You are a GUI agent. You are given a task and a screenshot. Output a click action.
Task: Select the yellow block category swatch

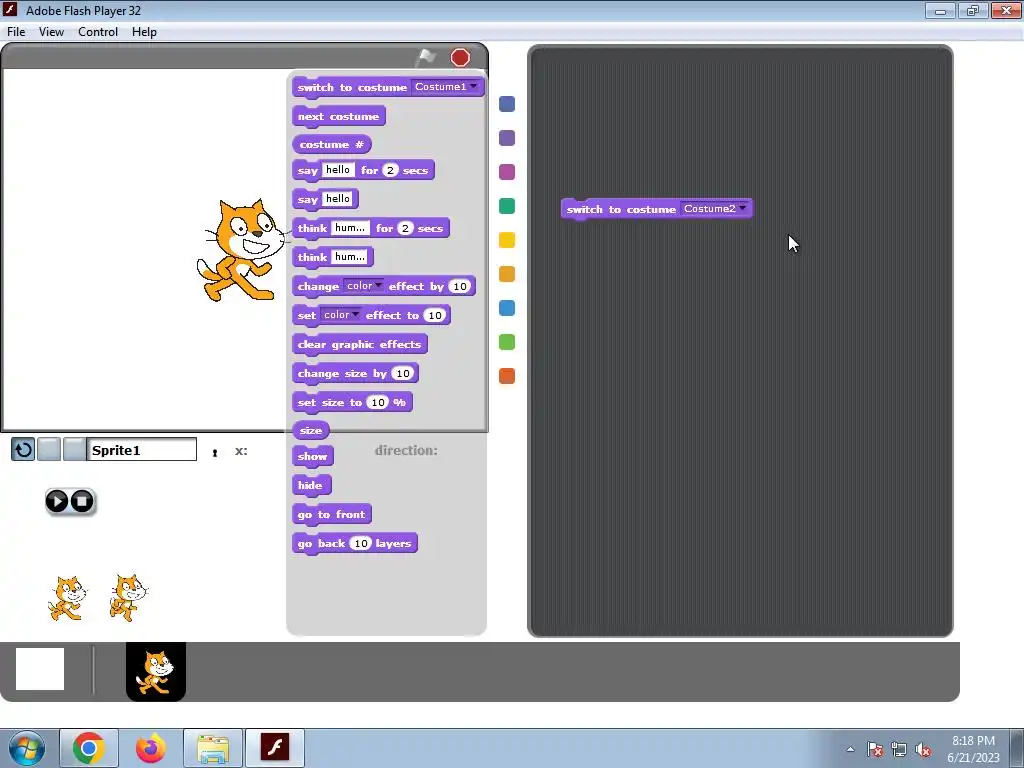507,240
